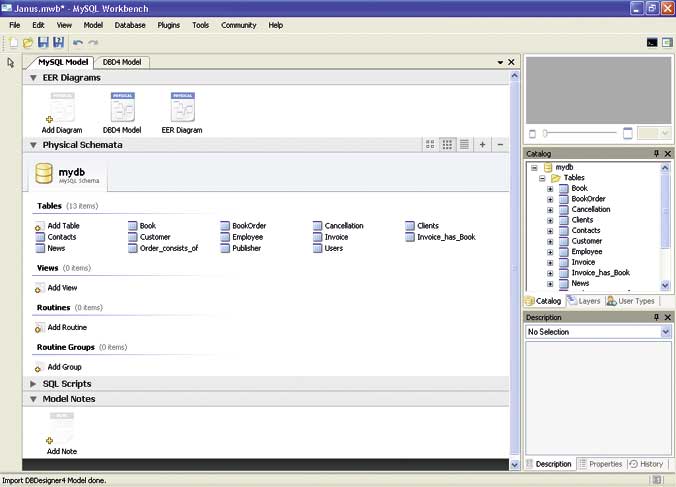This screenshot has width=676, height=487.
Task: Click zoom out page icon in navigator
Action: pyautogui.click(x=532, y=134)
